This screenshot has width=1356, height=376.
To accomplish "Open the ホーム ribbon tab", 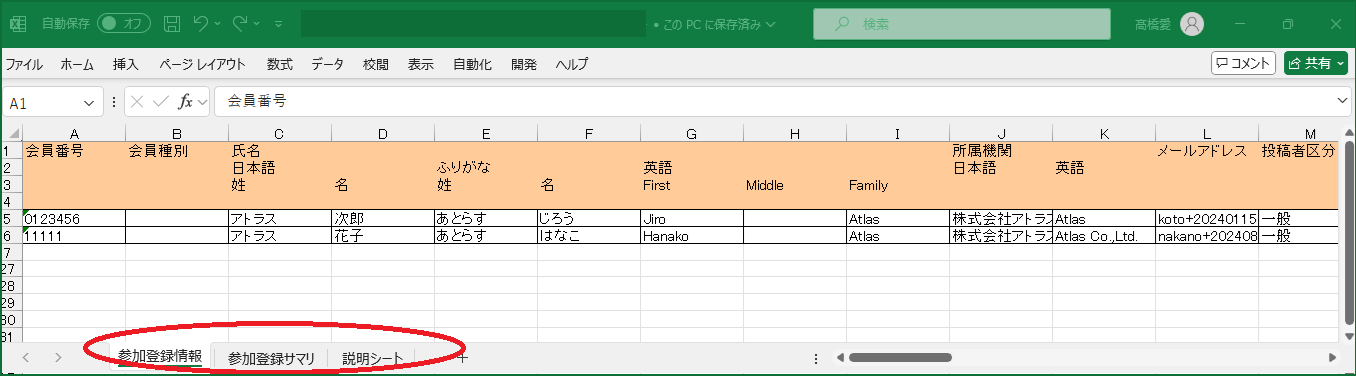I will [77, 64].
